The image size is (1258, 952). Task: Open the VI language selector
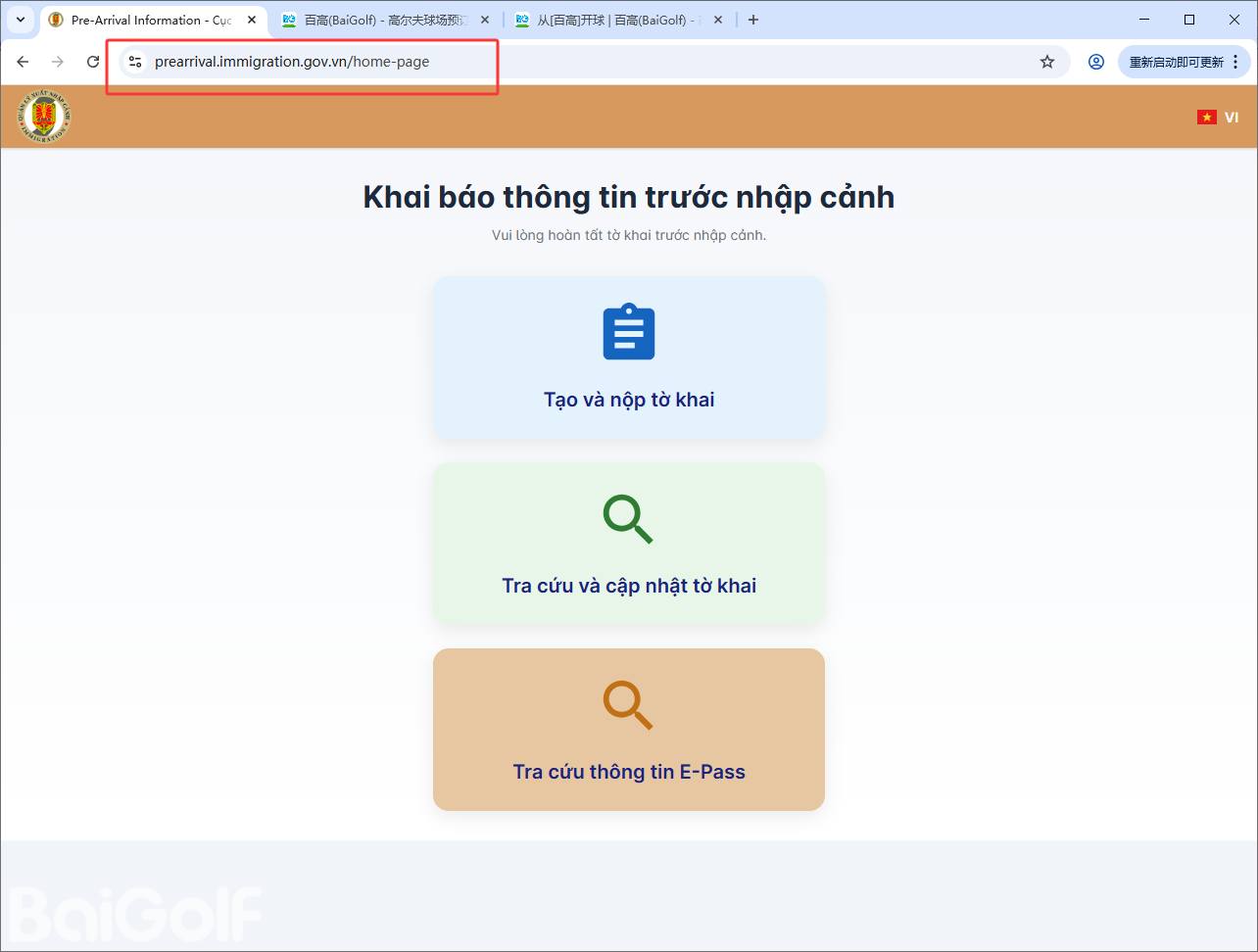pyautogui.click(x=1218, y=118)
